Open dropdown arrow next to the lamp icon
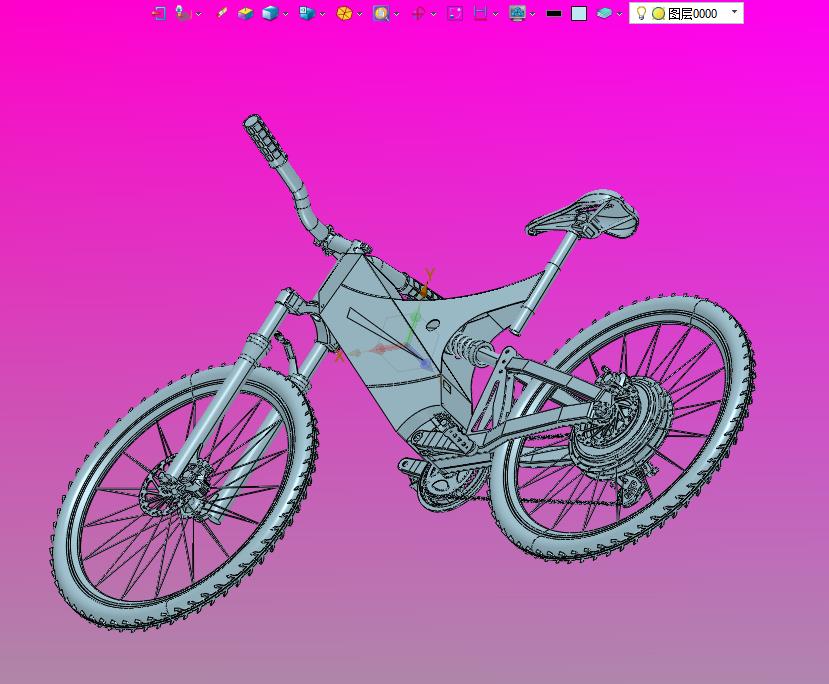The width and height of the screenshot is (829, 684). 199,14
